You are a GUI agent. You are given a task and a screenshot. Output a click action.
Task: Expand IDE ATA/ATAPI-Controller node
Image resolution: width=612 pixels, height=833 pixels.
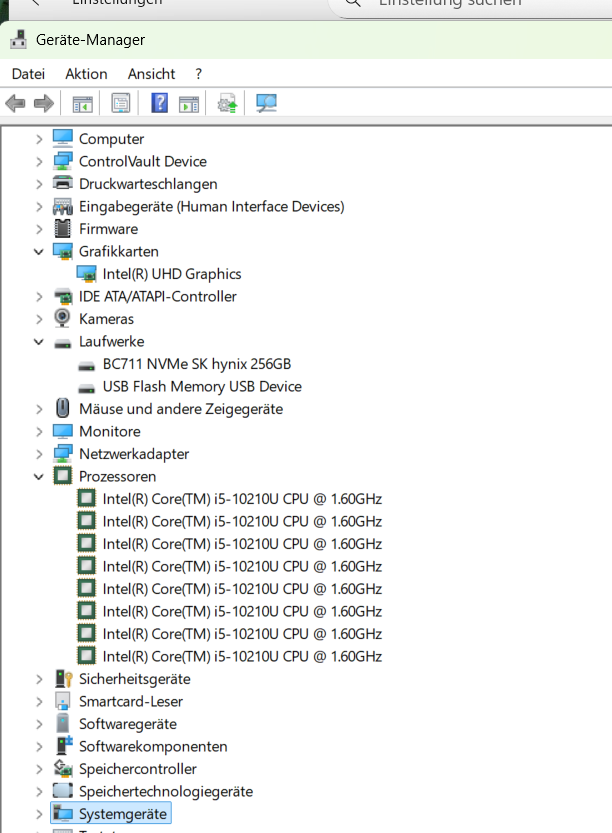pos(39,296)
